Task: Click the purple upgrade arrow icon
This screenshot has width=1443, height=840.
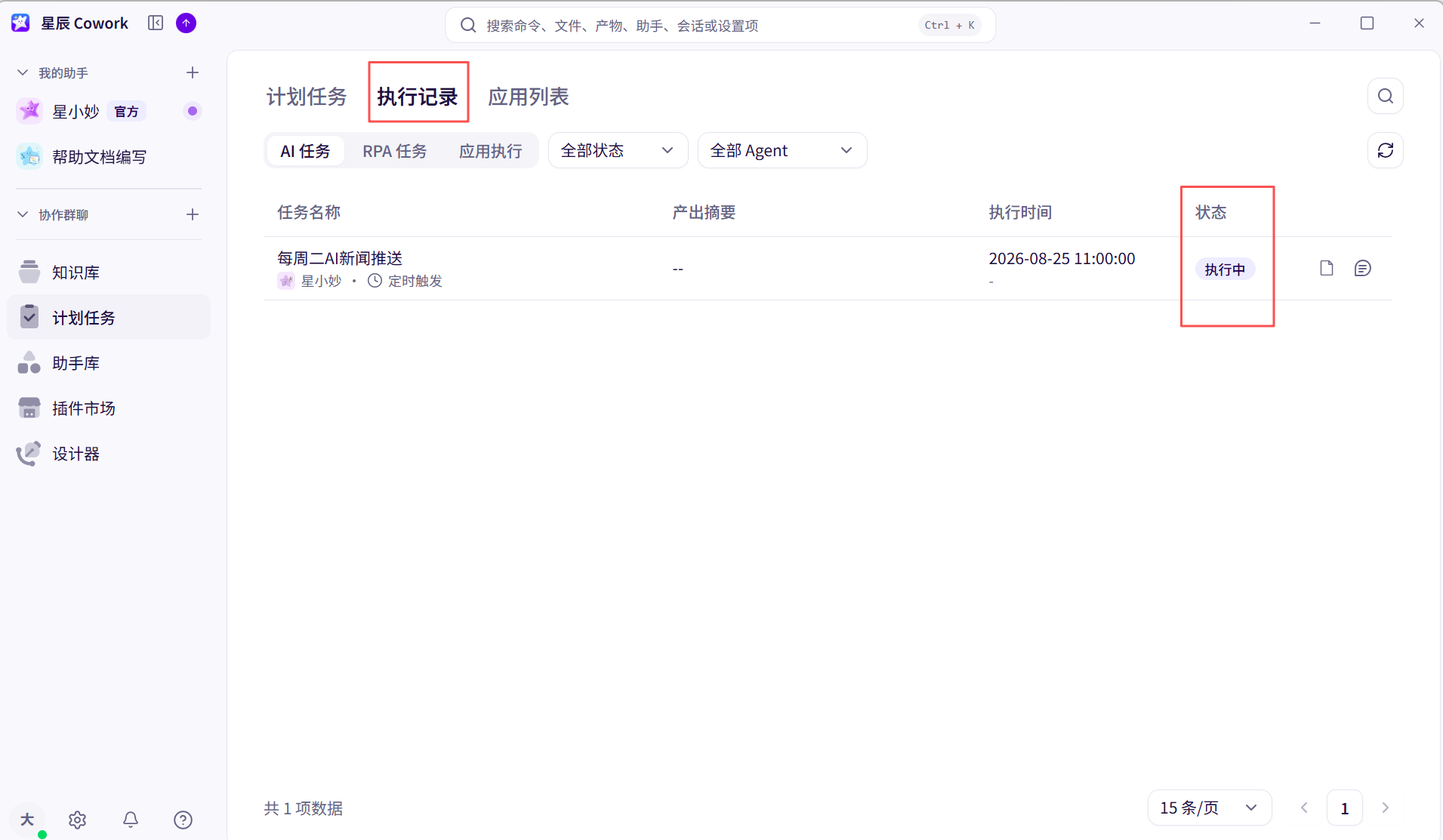Action: tap(186, 23)
